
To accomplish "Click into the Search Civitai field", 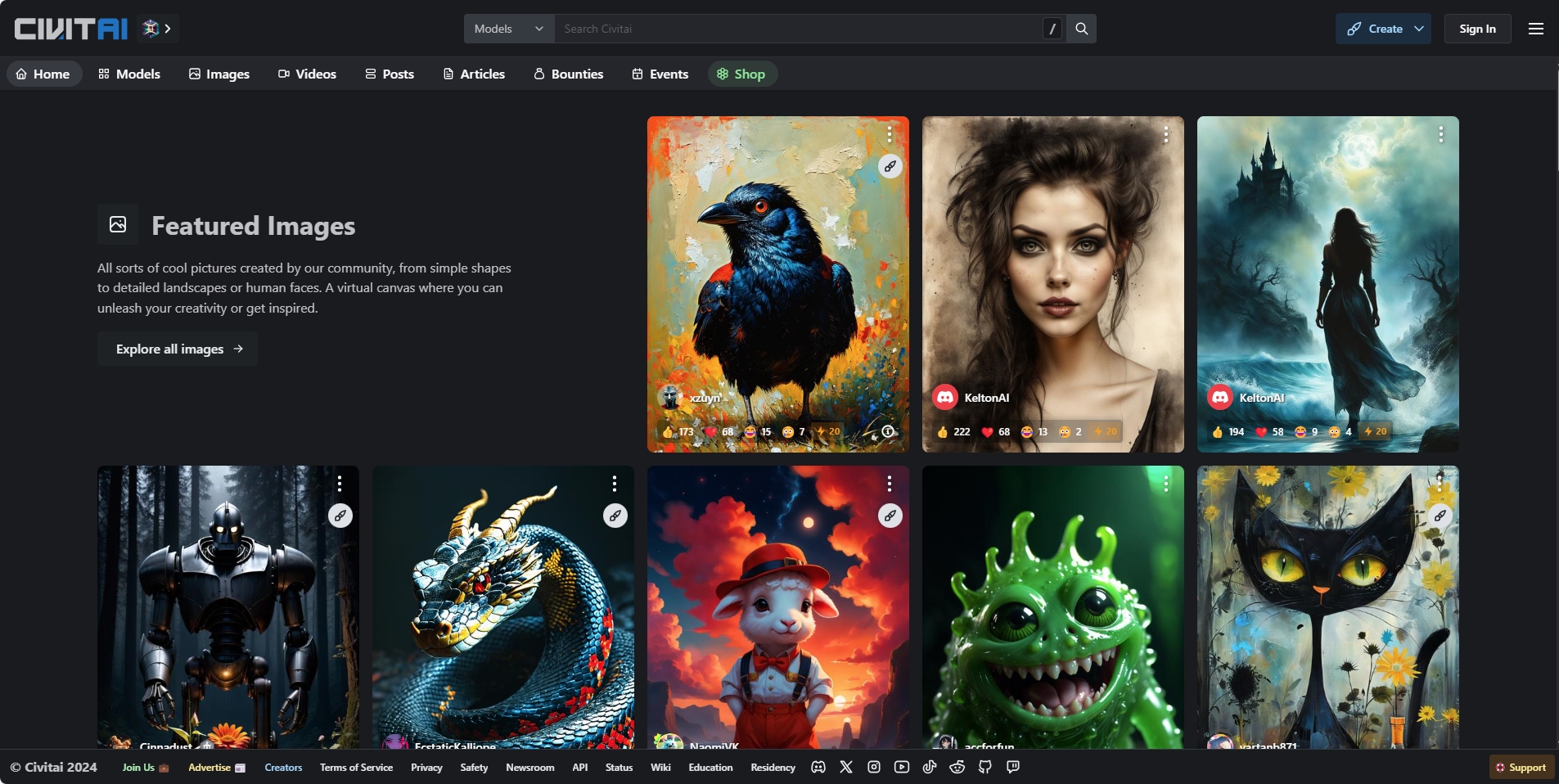I will pyautogui.click(x=798, y=29).
